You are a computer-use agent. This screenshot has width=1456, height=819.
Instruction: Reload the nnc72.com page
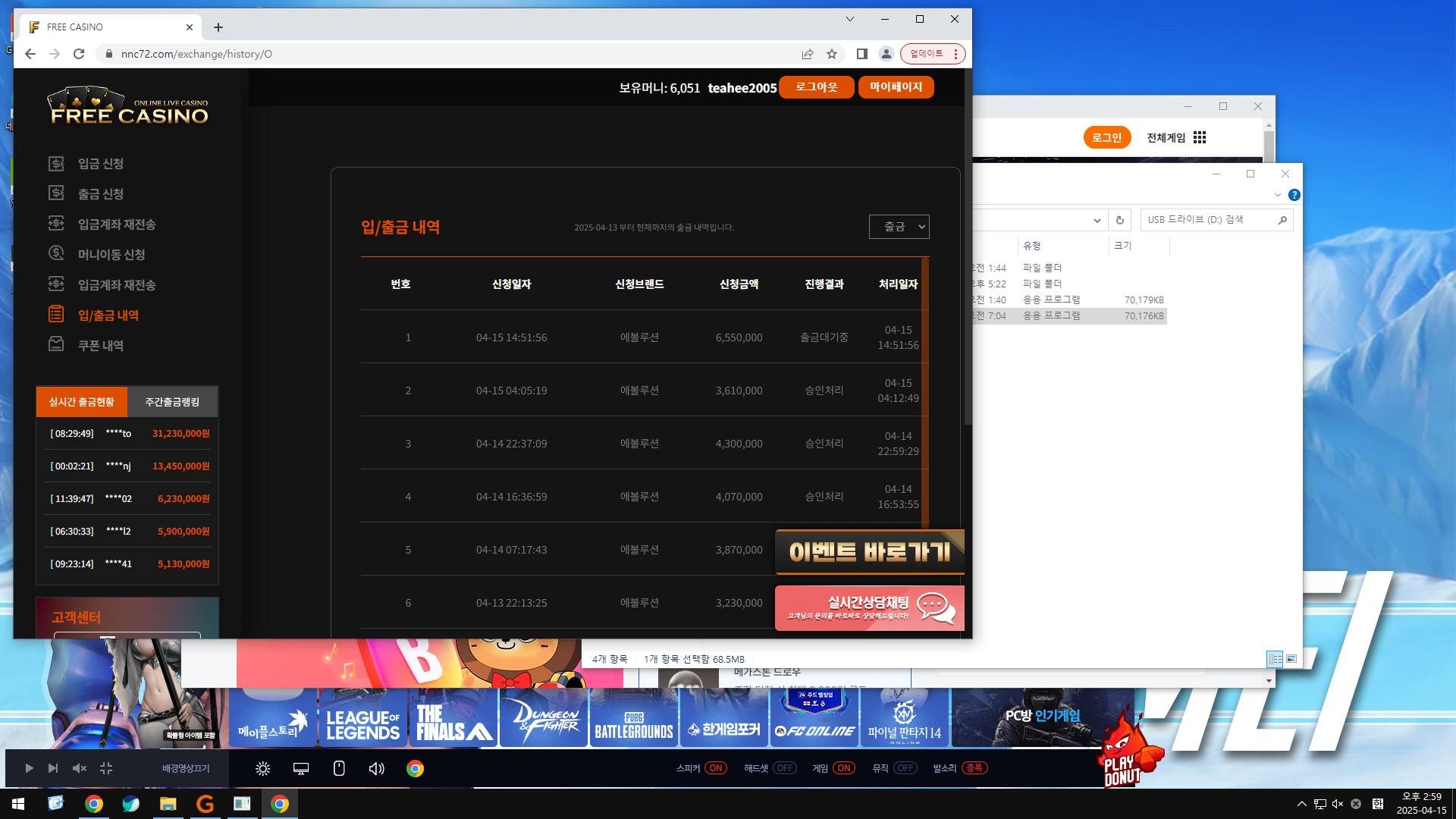click(x=79, y=54)
